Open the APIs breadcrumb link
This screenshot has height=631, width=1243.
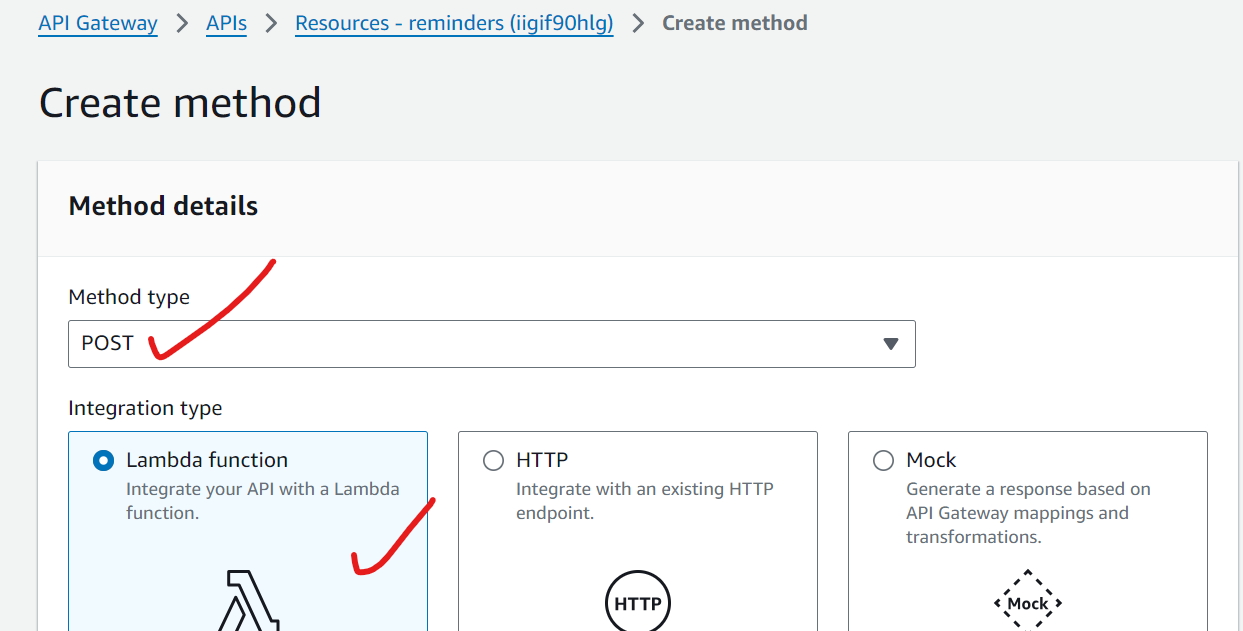(226, 23)
